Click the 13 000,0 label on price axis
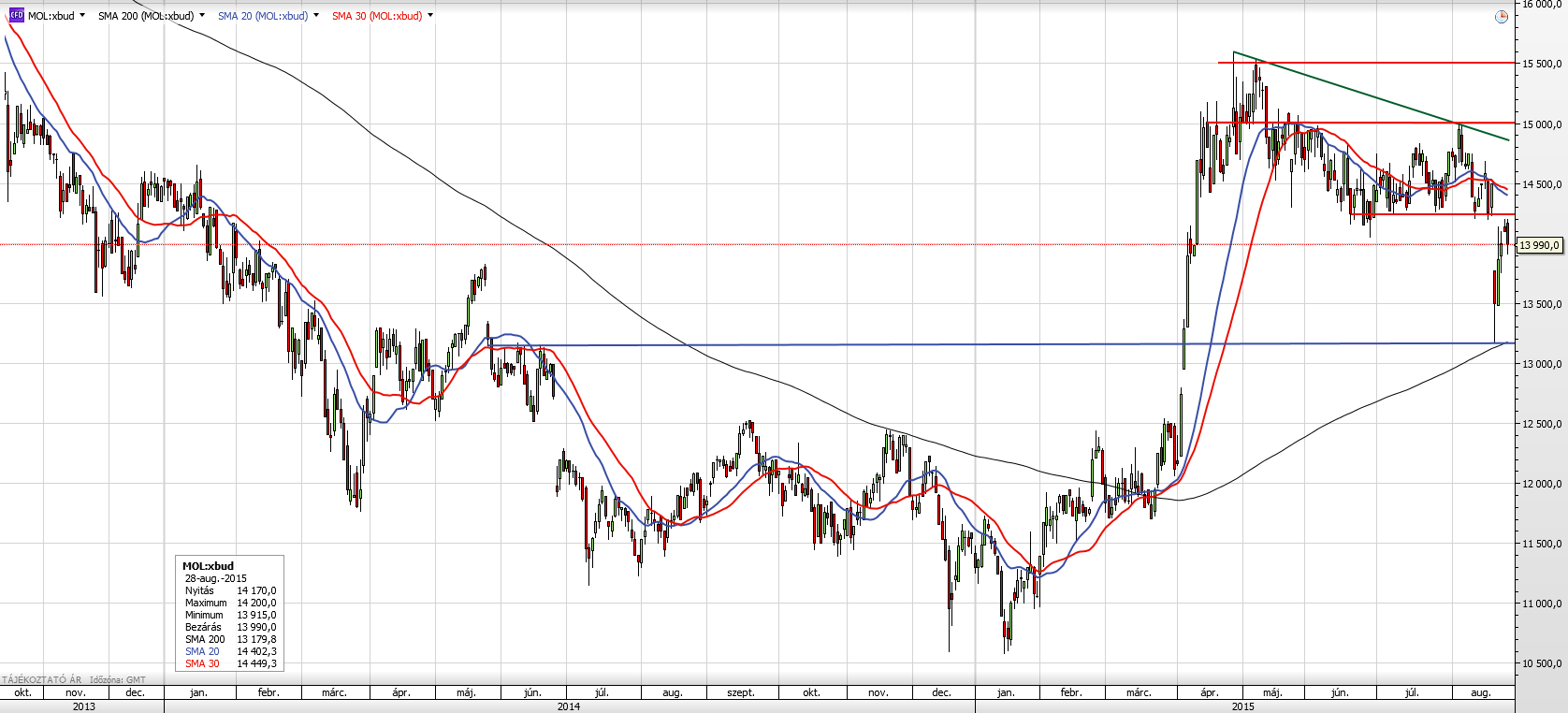Screen dimensions: 1568x713 pos(1541,364)
